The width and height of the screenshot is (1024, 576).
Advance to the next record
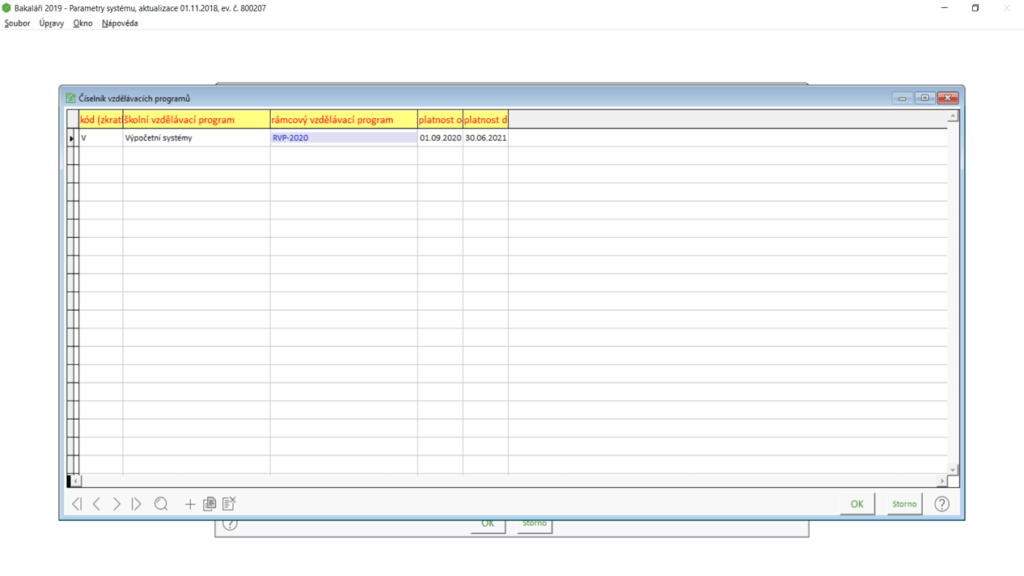coord(116,504)
